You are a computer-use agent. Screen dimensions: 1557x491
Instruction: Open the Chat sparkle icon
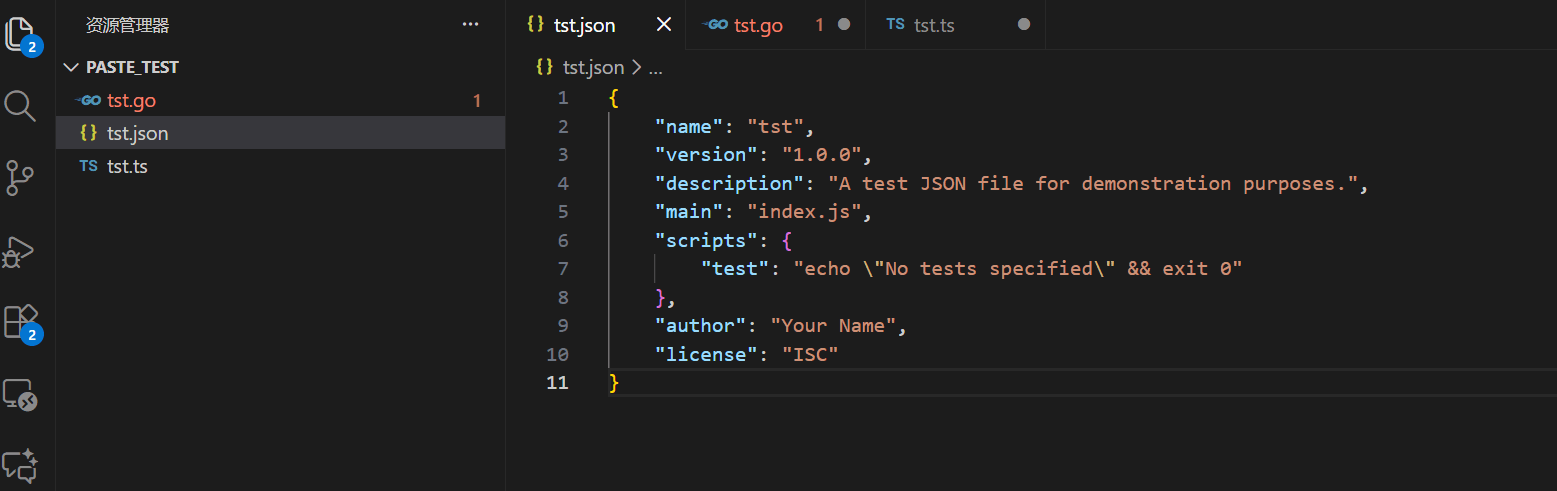[x=21, y=465]
